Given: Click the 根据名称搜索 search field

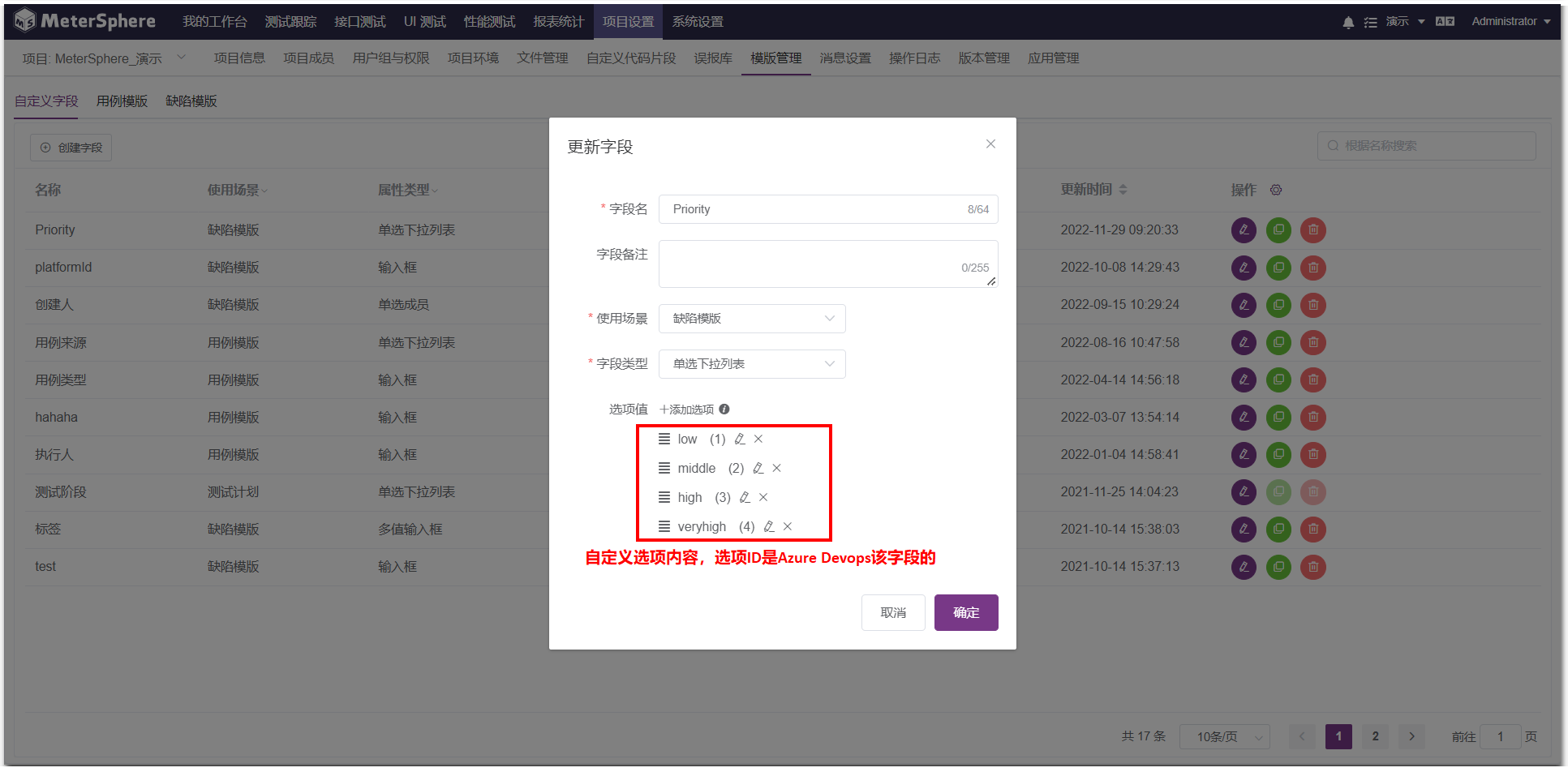Looking at the screenshot, I should coord(1425,146).
